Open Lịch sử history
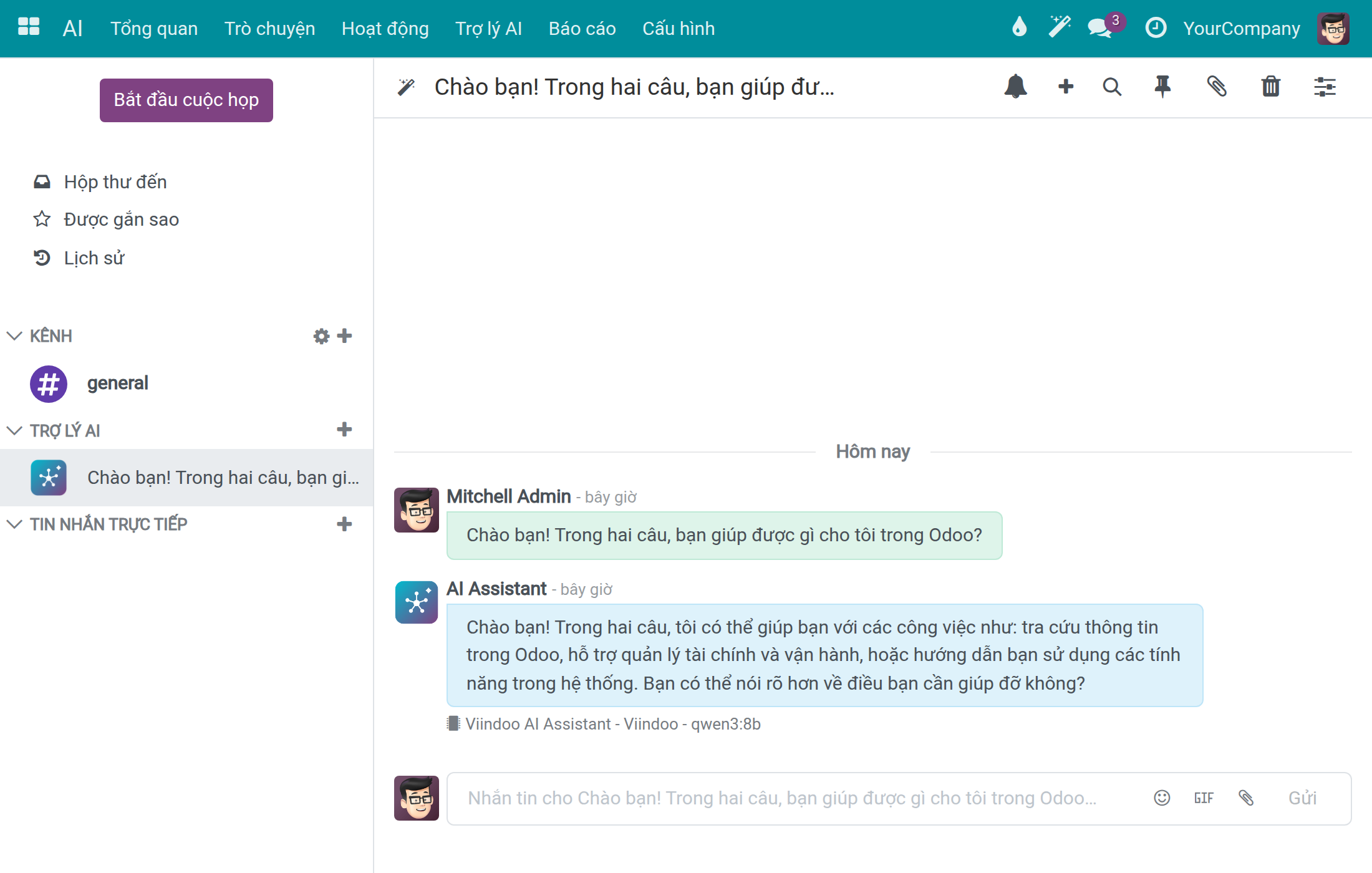1372x873 pixels. coord(94,258)
